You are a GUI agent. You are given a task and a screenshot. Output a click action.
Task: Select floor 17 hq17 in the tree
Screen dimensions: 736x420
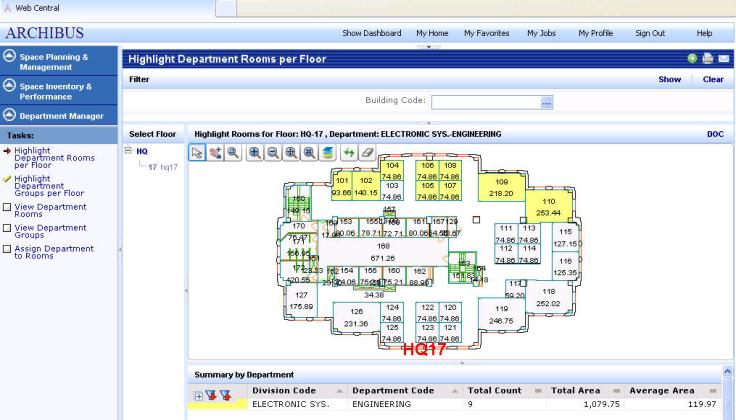click(x=163, y=167)
